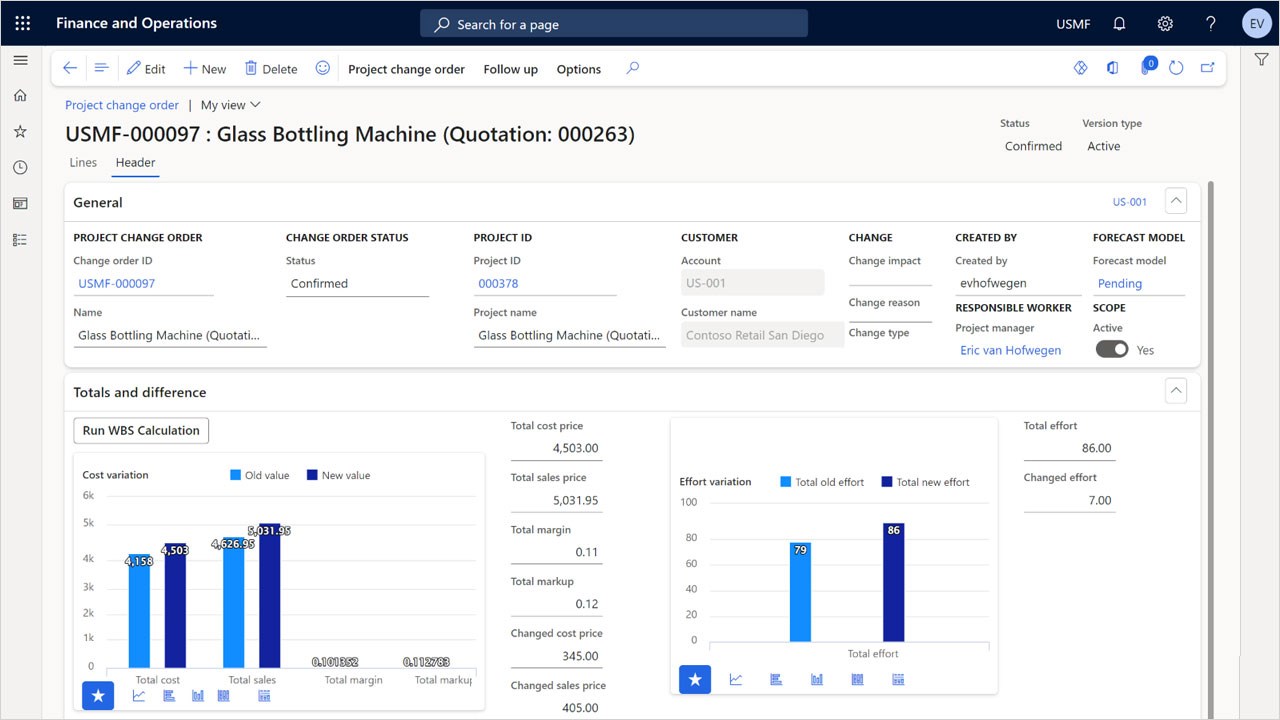Open notifications bell icon
The height and width of the screenshot is (720, 1280).
1120,23
